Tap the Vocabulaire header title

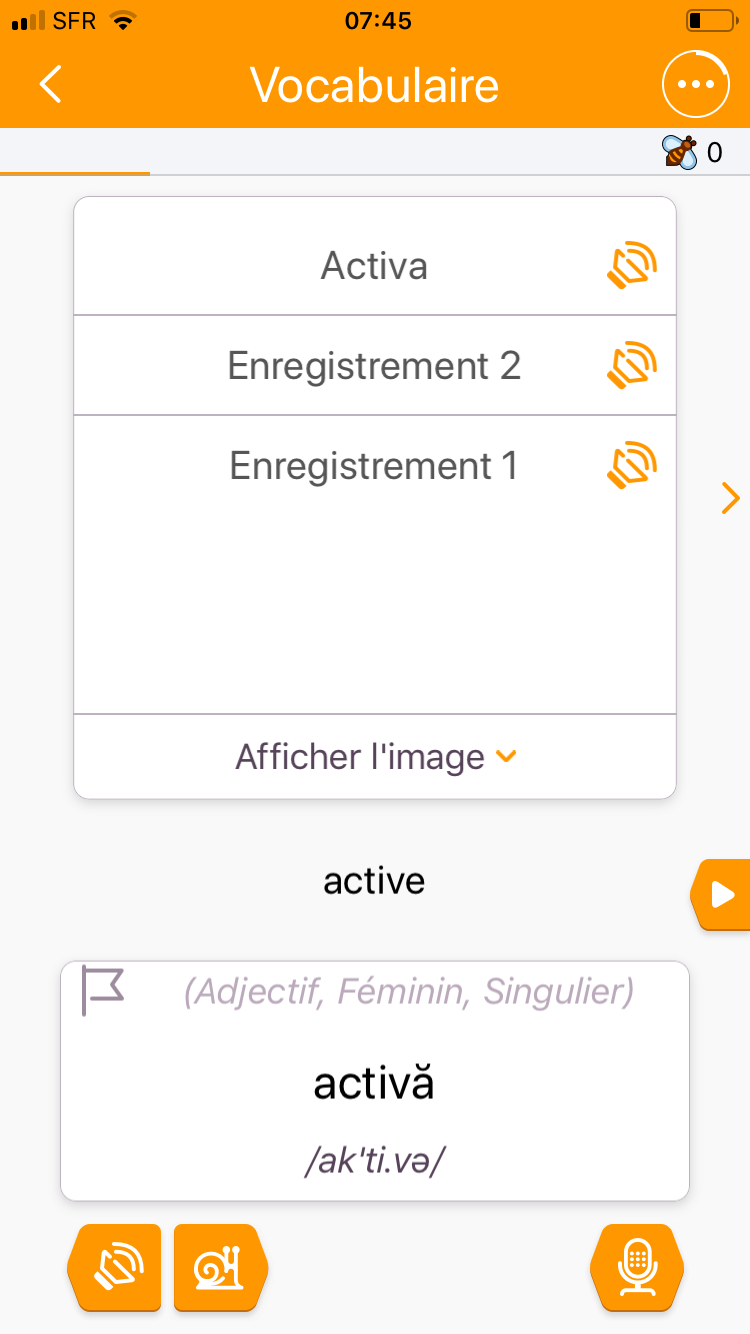pos(374,84)
